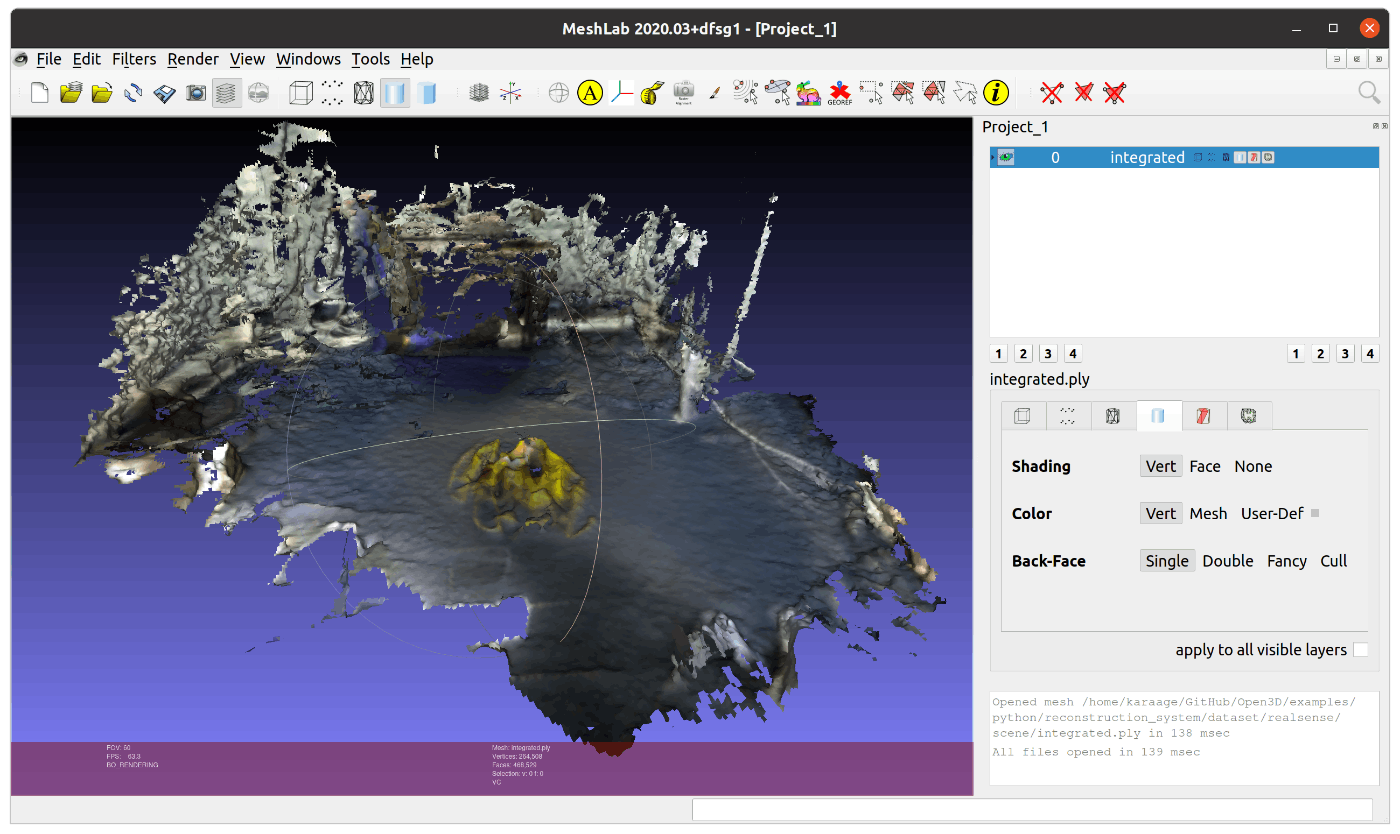Click the empty input field at window bottom
This screenshot has height=834, width=1400.
point(1032,809)
